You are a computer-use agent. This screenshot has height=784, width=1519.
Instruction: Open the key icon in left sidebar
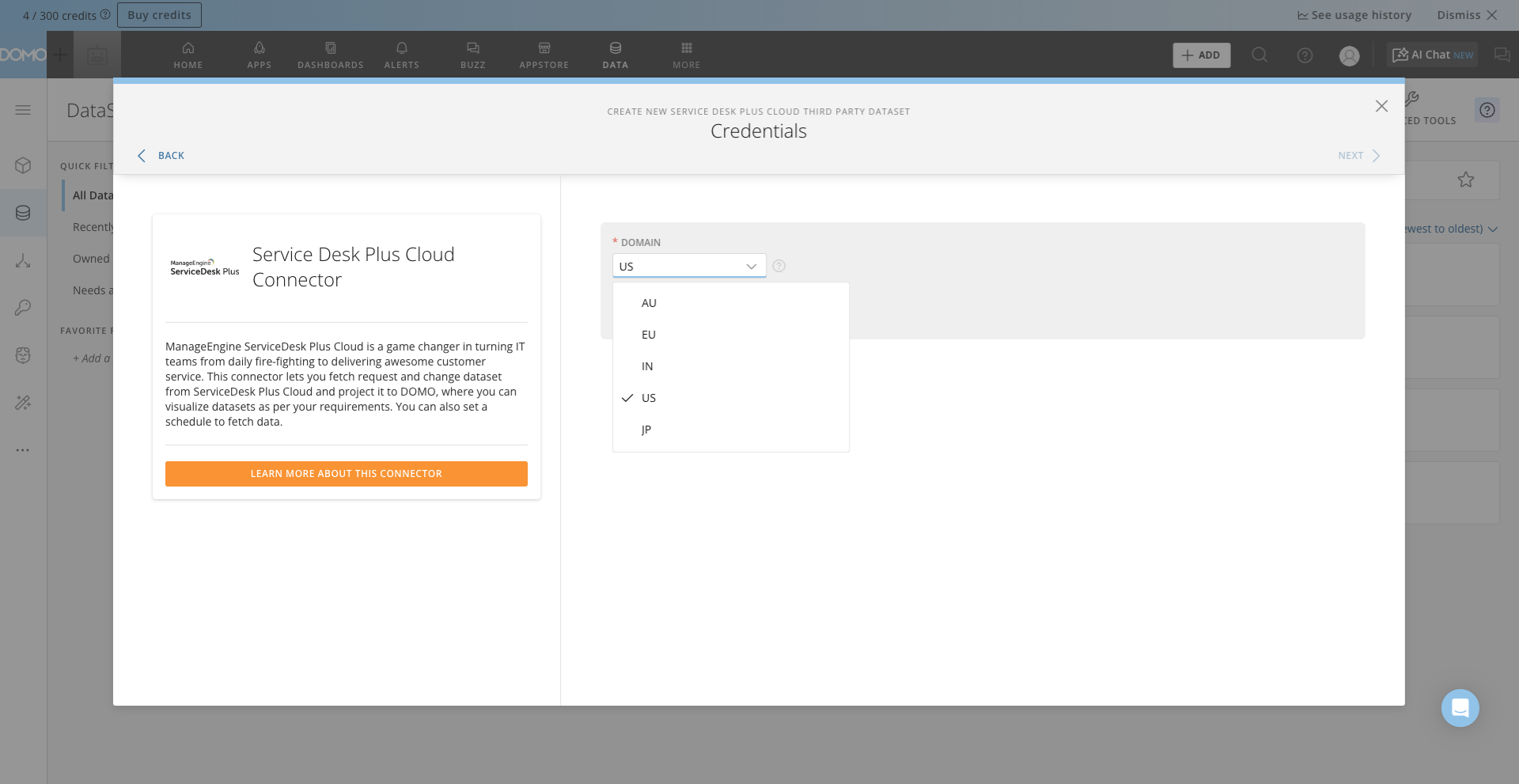tap(23, 308)
